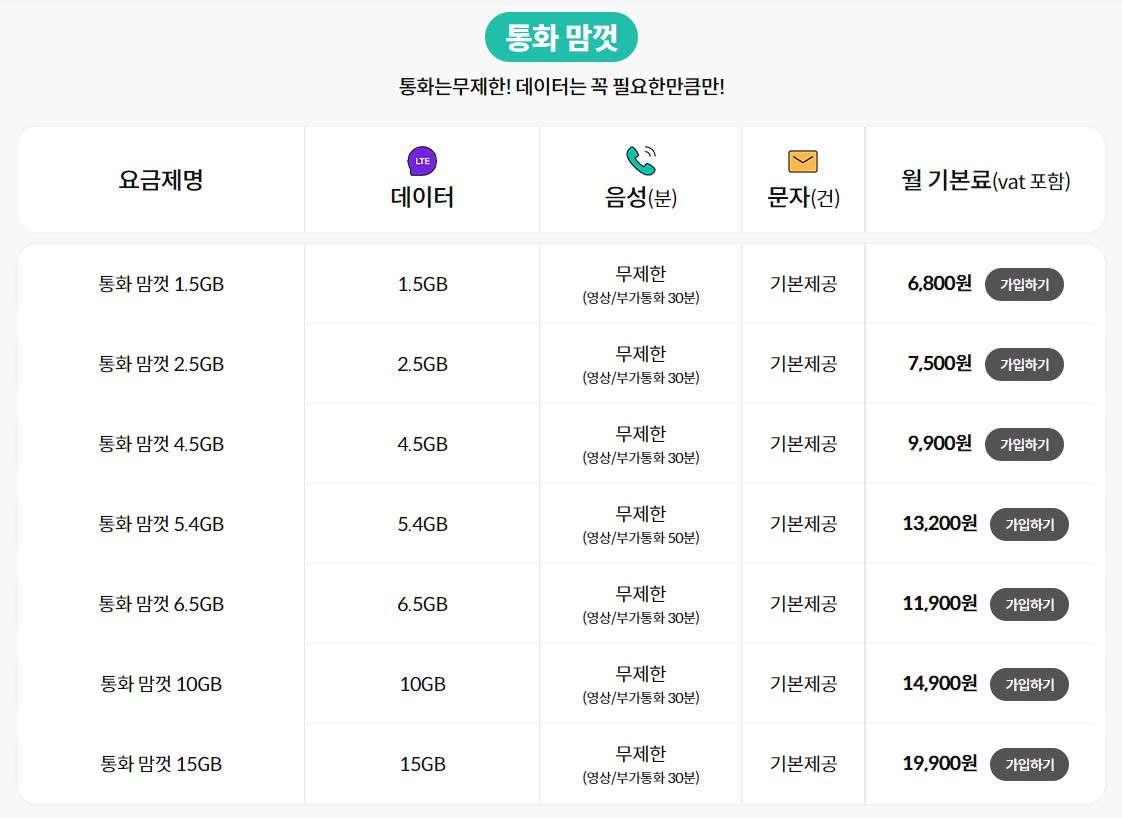Click the purple LTE data icon
This screenshot has height=818, width=1122.
(421, 158)
